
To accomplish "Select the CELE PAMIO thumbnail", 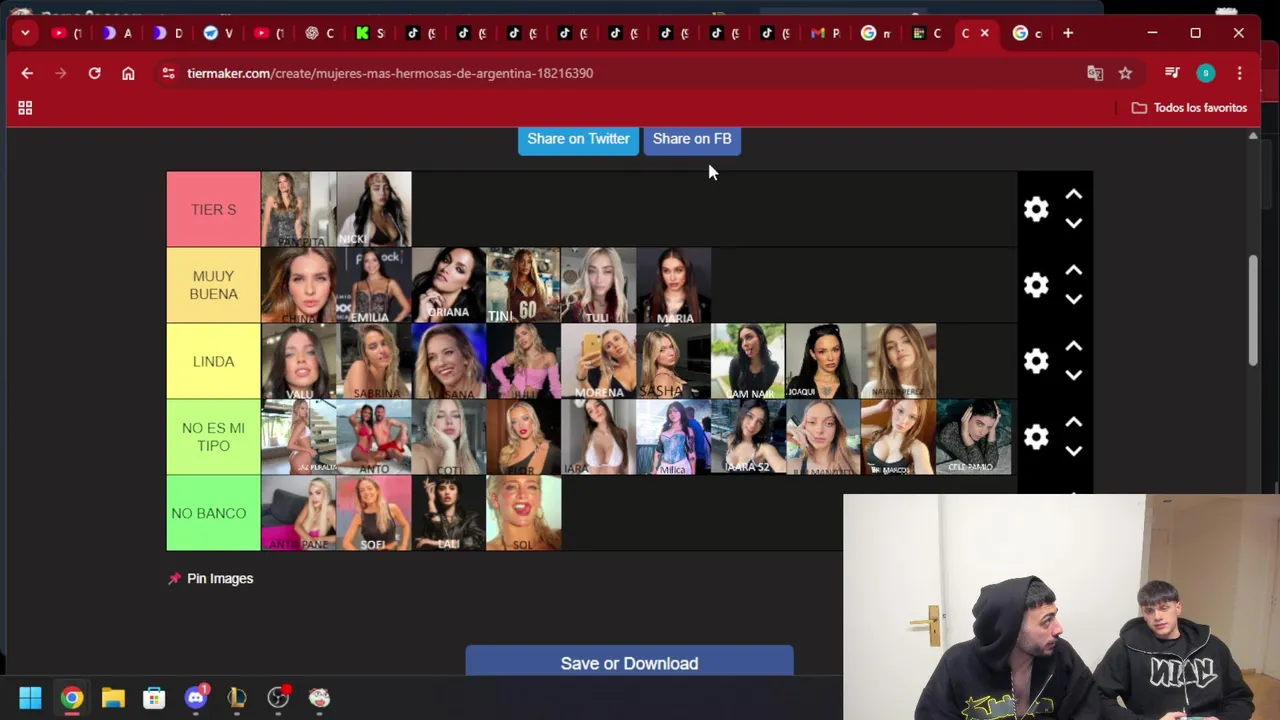I will point(973,437).
